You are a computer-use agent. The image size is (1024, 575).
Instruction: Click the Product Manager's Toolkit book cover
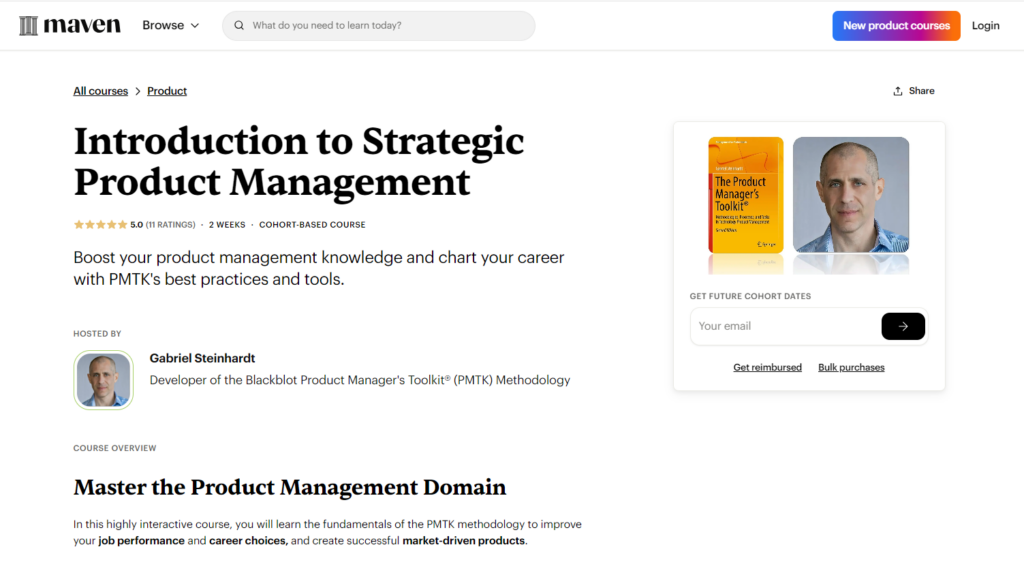[x=746, y=195]
